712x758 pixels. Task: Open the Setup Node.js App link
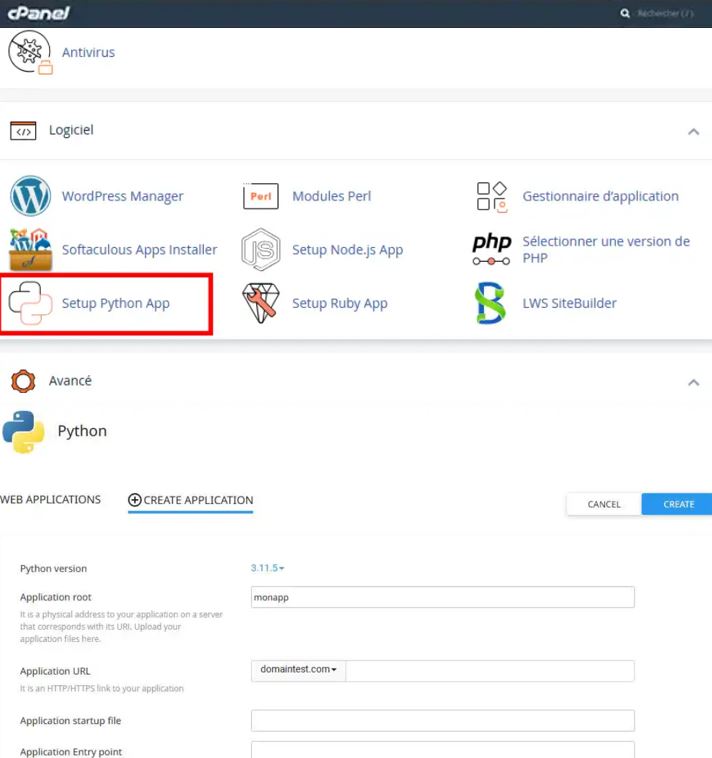click(x=348, y=249)
